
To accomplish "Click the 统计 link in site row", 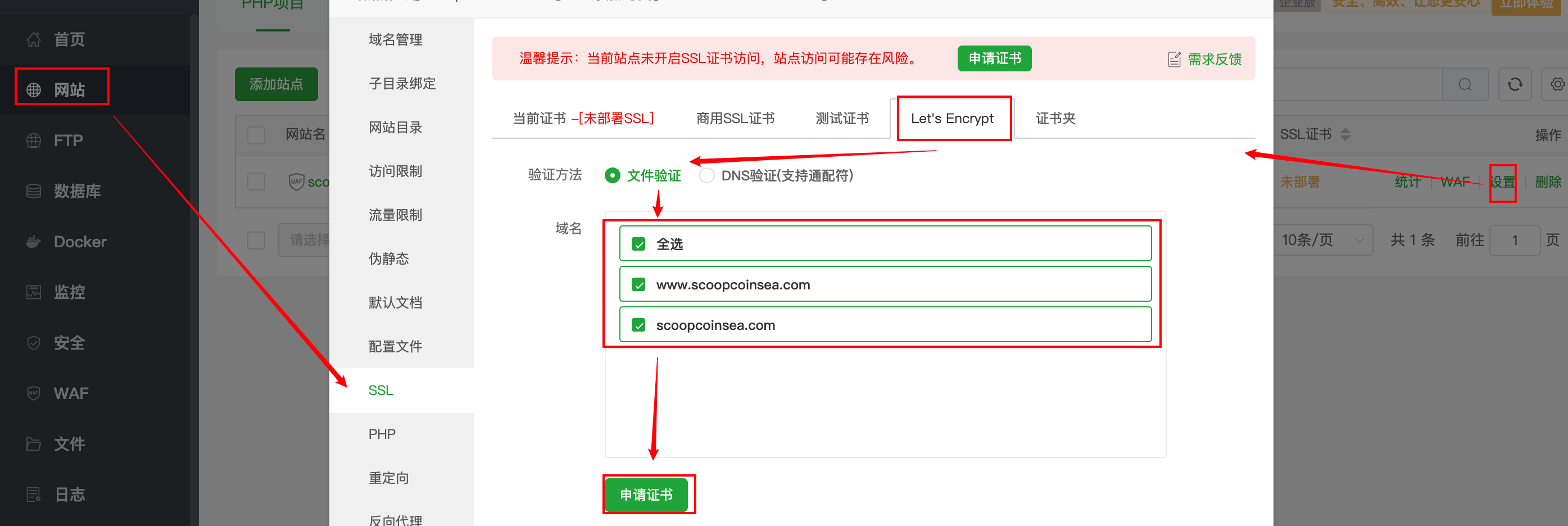I will pos(1408,182).
